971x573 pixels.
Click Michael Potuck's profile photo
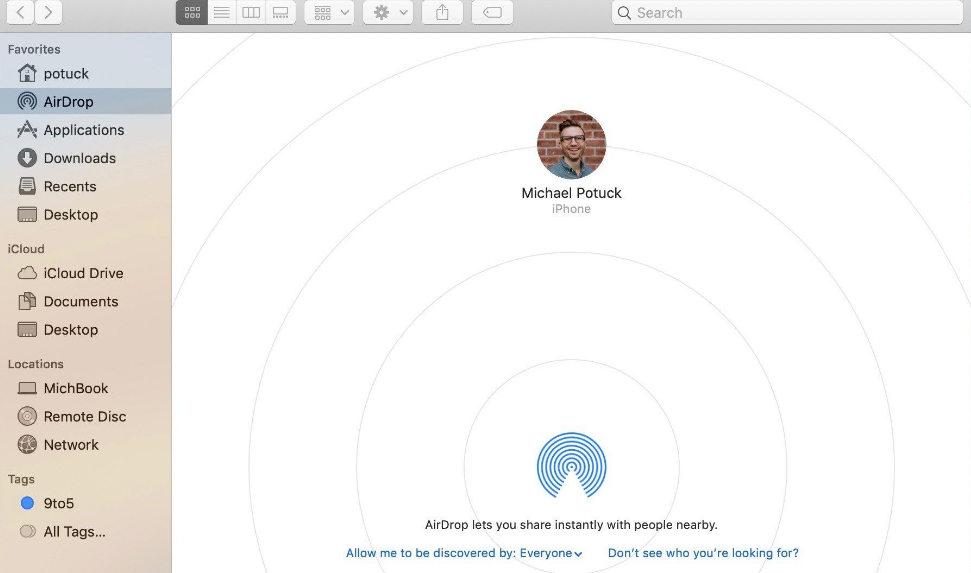pyautogui.click(x=571, y=145)
